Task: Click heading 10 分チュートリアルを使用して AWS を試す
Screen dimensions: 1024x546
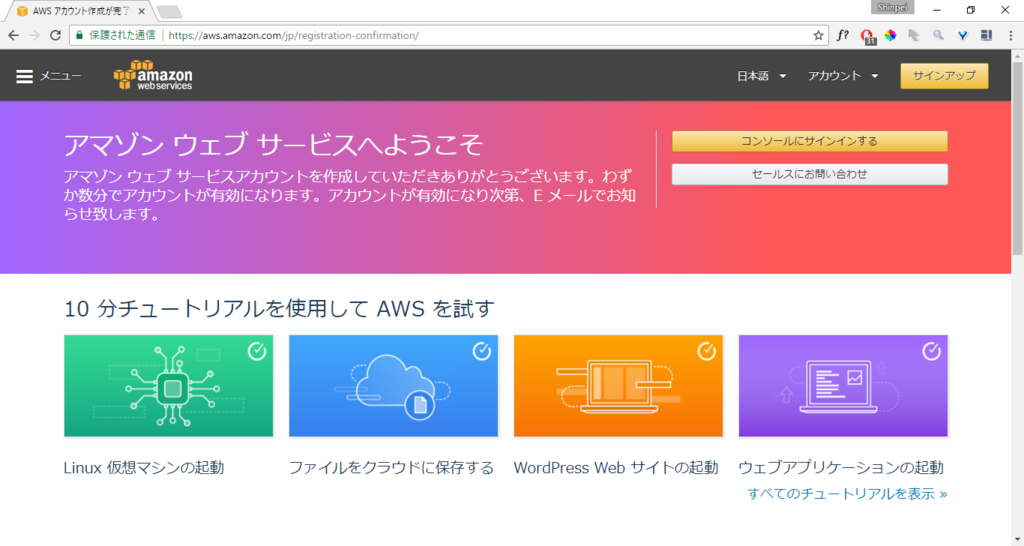Action: pyautogui.click(x=279, y=308)
